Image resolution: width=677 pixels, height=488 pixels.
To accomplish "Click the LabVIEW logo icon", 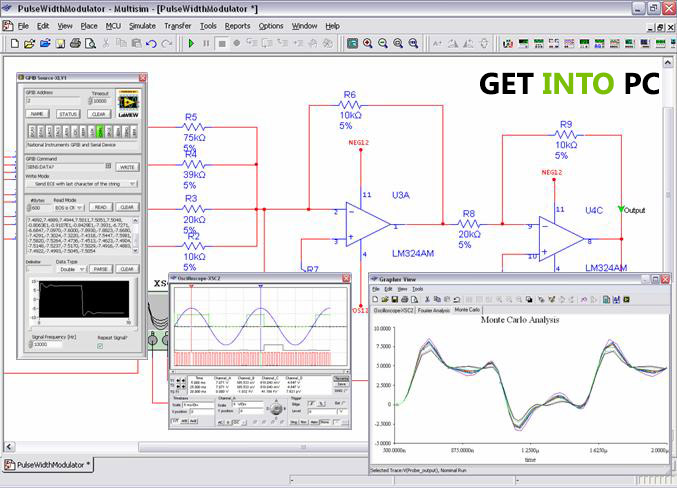I will pyautogui.click(x=128, y=102).
